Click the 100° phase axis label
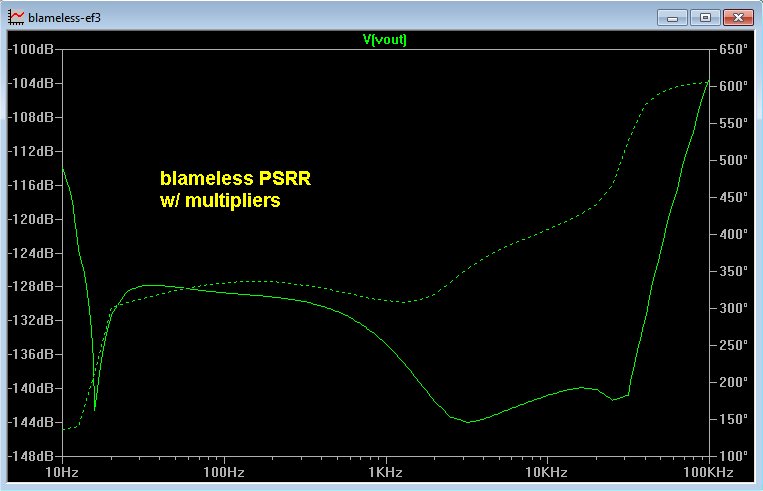 [733, 456]
